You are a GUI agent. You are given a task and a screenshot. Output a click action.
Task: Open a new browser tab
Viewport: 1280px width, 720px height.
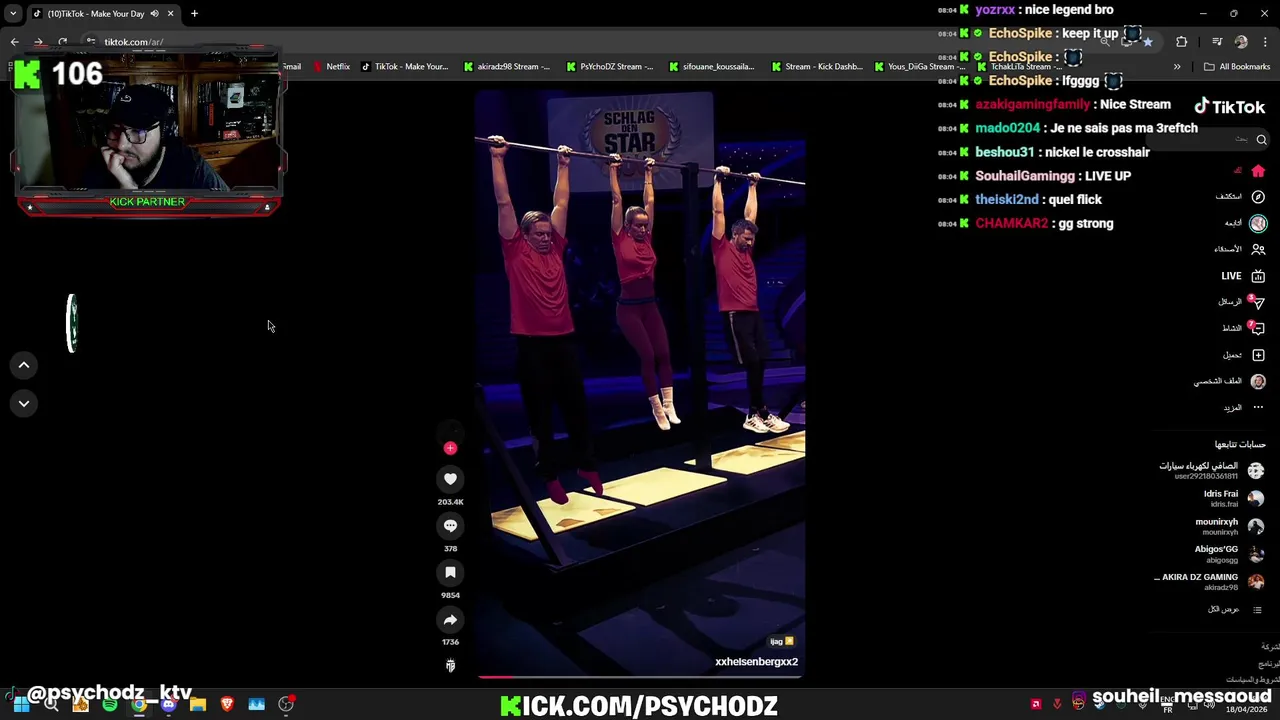point(194,13)
